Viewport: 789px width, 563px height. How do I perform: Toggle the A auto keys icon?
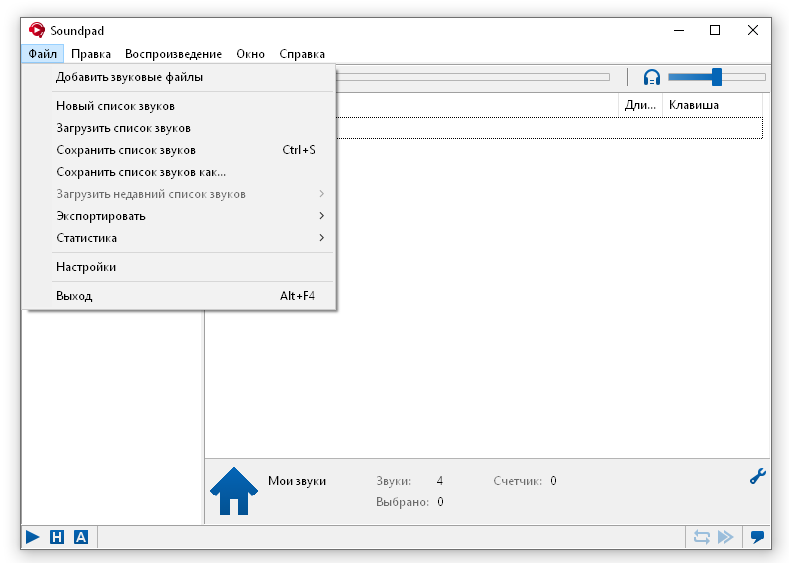point(81,537)
